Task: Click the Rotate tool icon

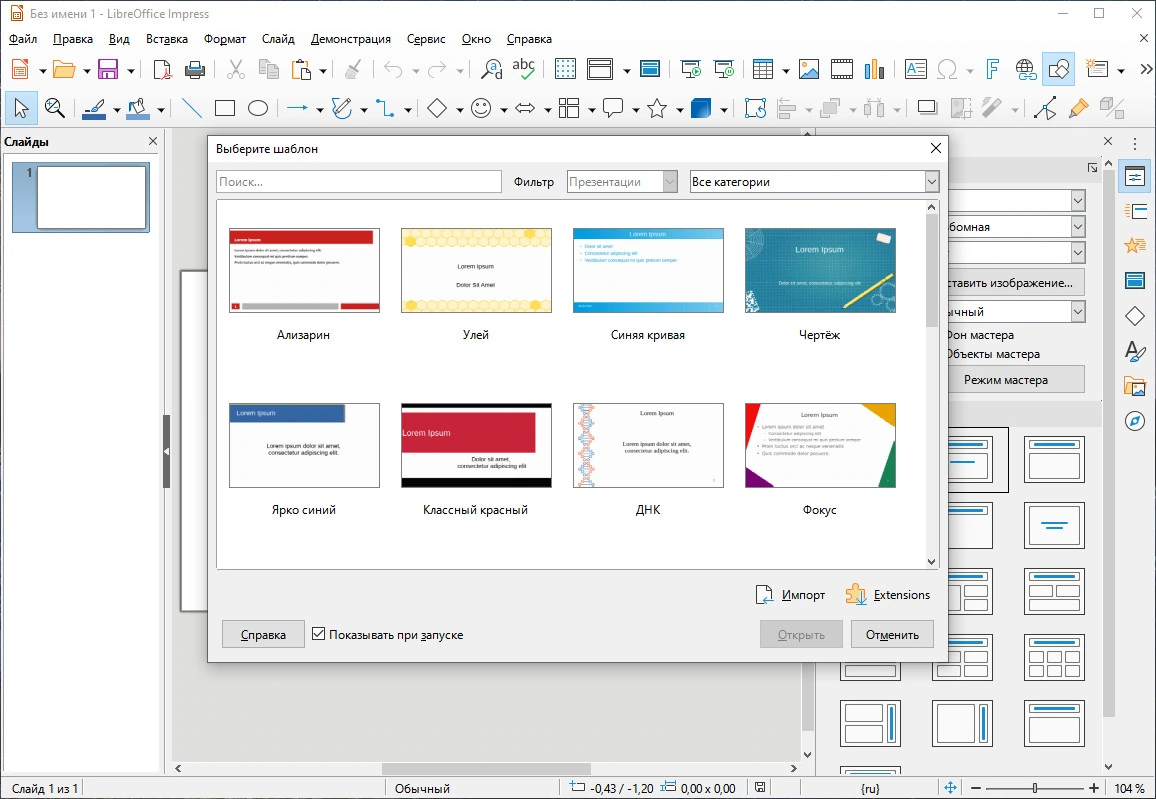Action: coord(756,108)
